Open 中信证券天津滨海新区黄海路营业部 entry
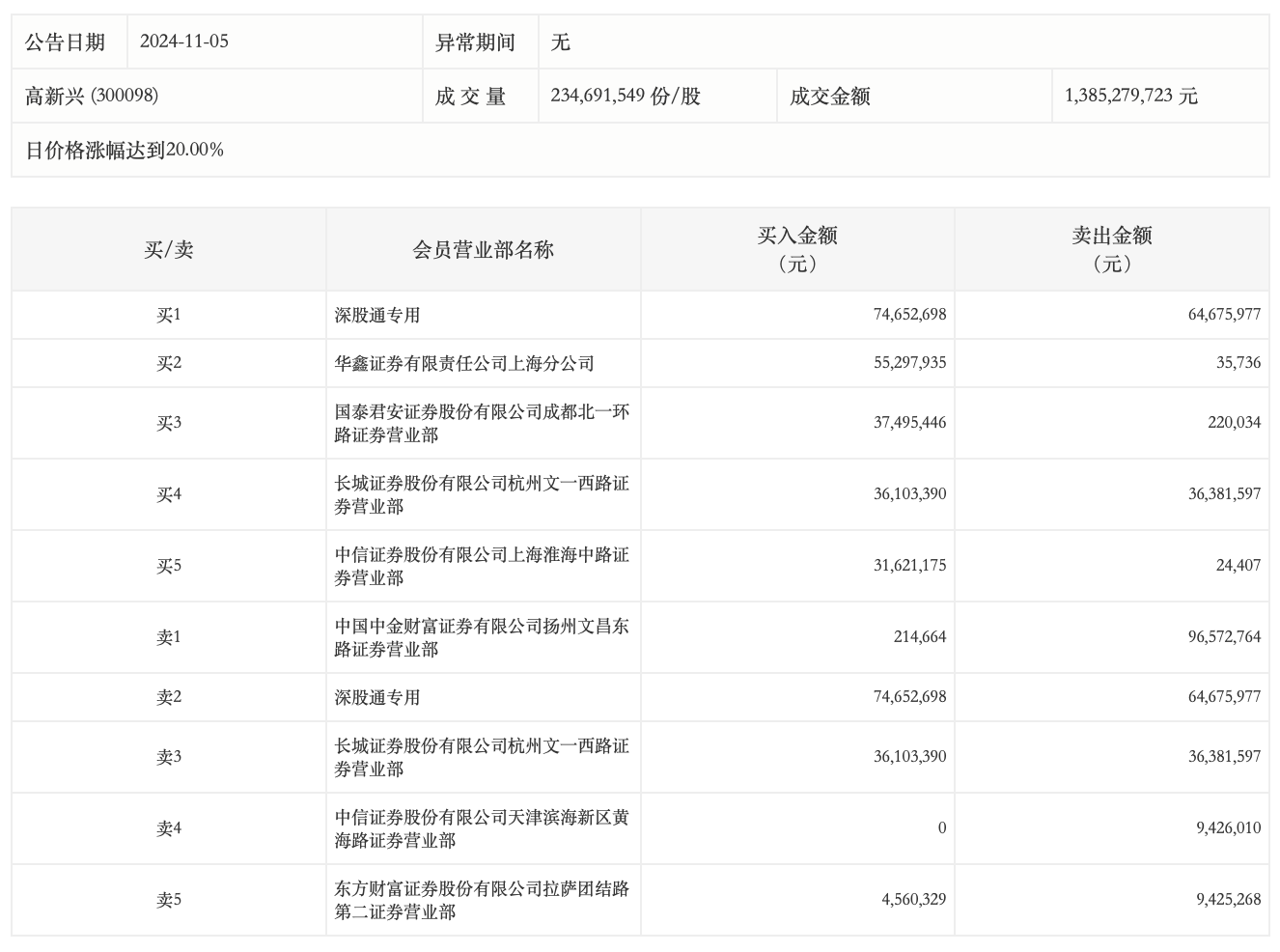Viewport: 1280px width, 952px height. pyautogui.click(x=482, y=828)
